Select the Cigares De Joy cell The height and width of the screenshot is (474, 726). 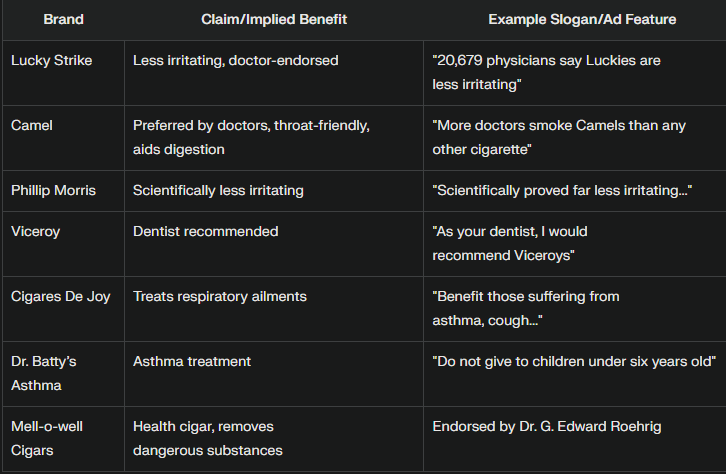(63, 309)
